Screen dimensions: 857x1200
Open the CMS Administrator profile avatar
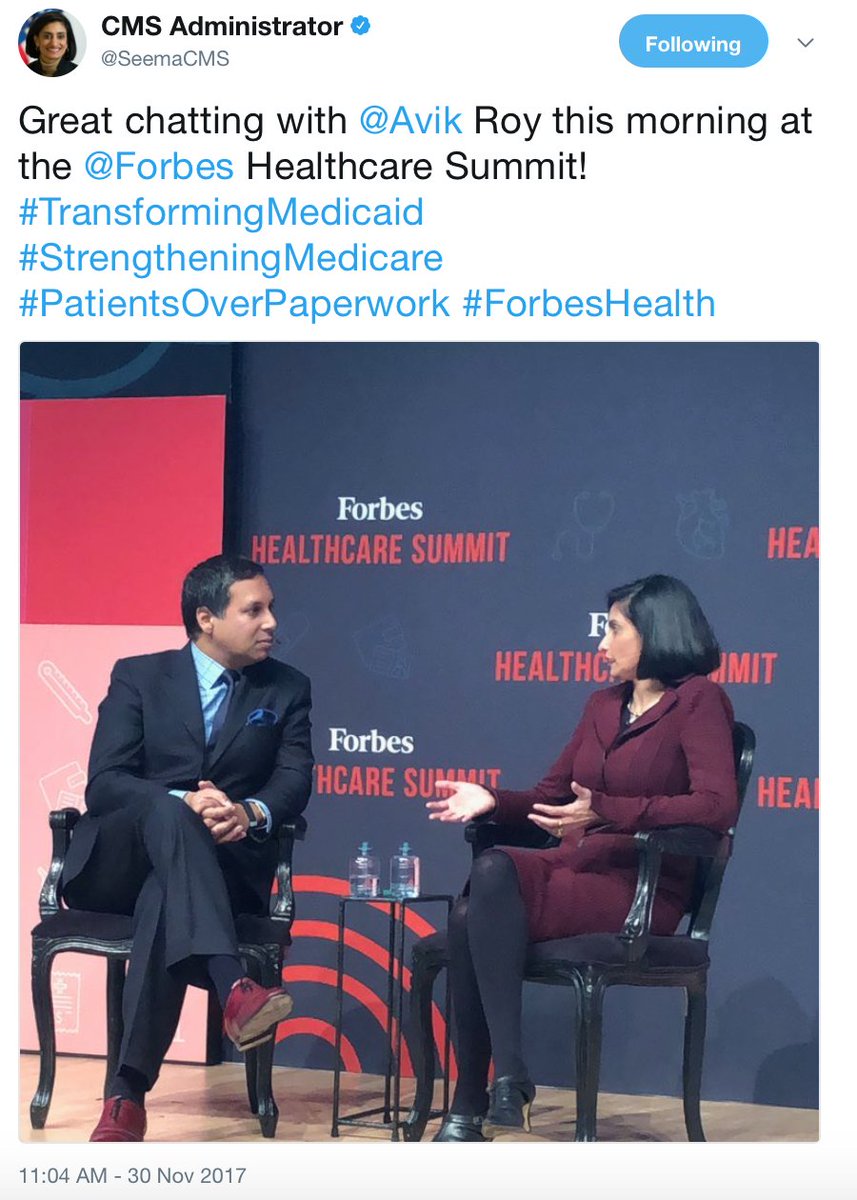[52, 42]
